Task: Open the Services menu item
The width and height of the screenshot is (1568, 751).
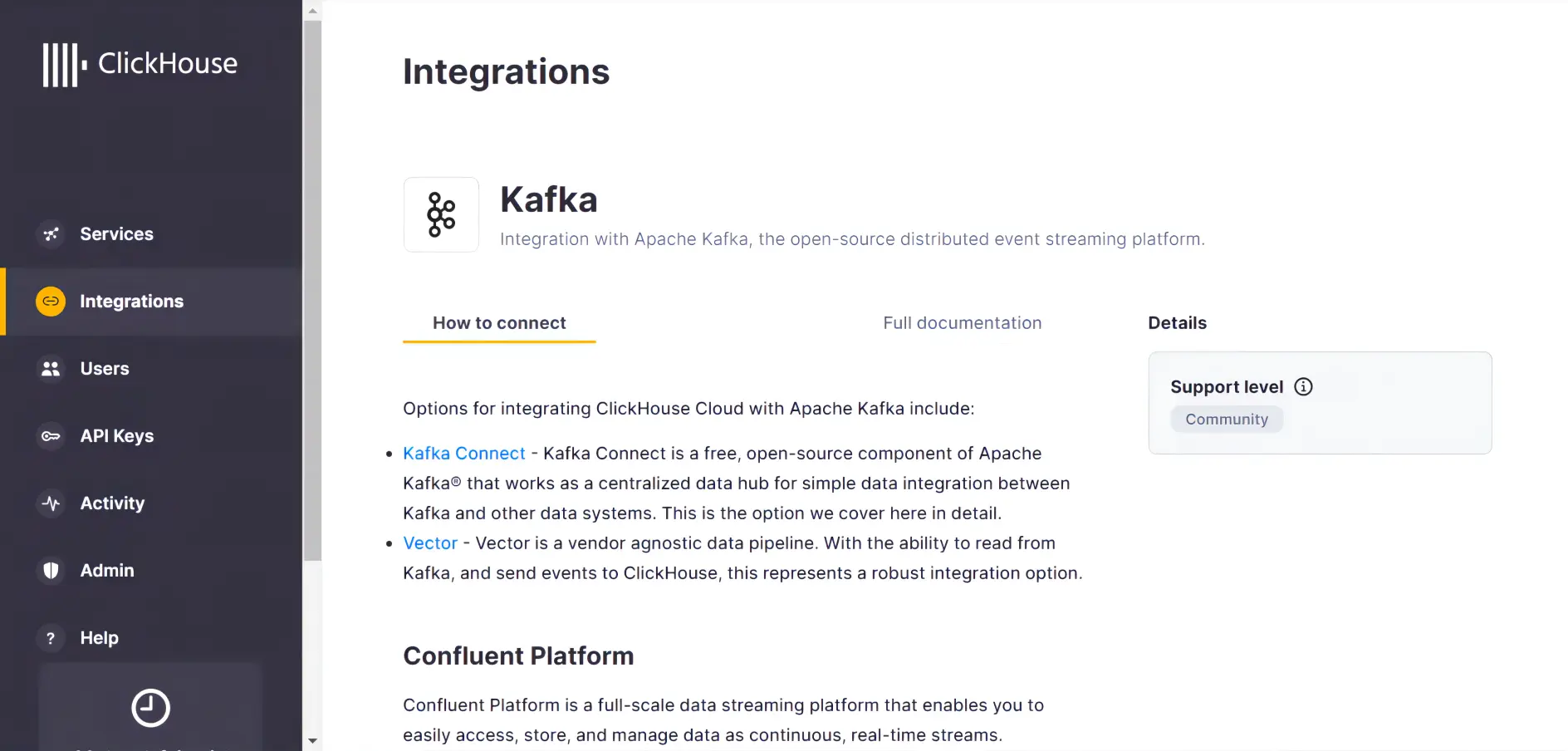Action: [x=151, y=234]
